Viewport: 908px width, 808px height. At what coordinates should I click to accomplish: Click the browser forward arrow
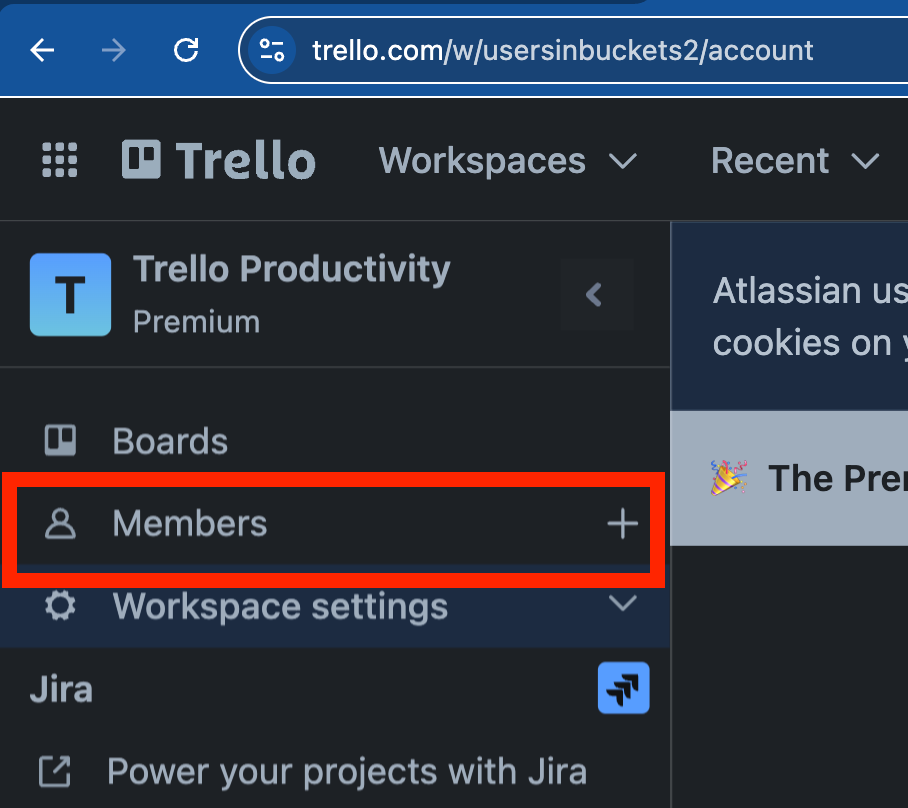[x=114, y=50]
